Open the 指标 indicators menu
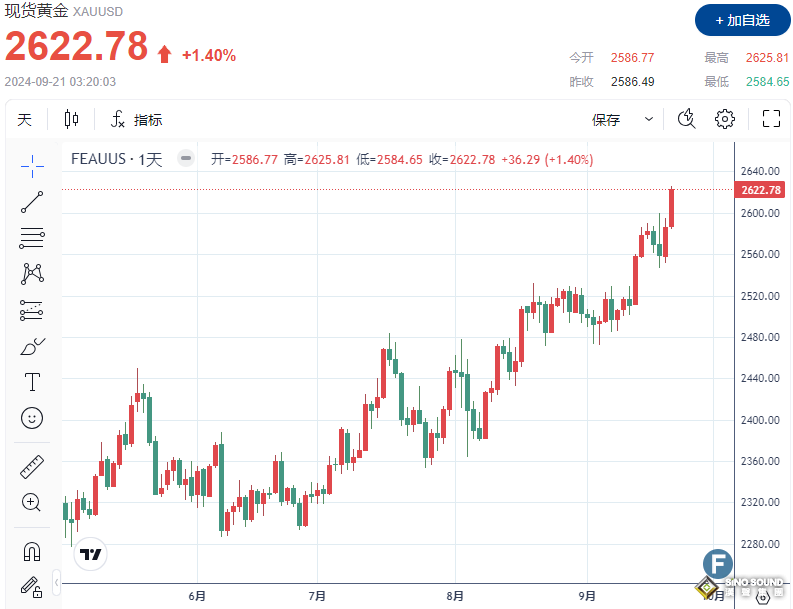 tap(136, 120)
